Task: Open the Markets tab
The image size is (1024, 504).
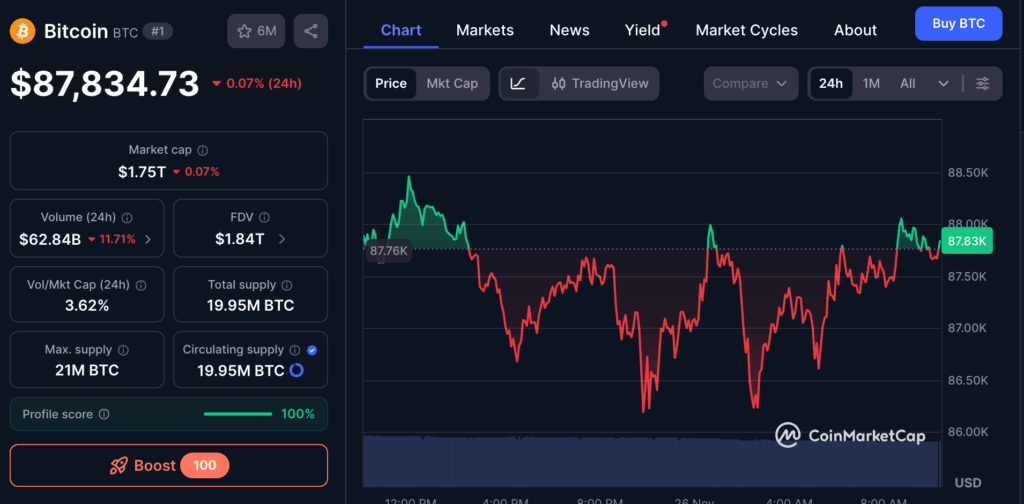Action: [x=485, y=30]
